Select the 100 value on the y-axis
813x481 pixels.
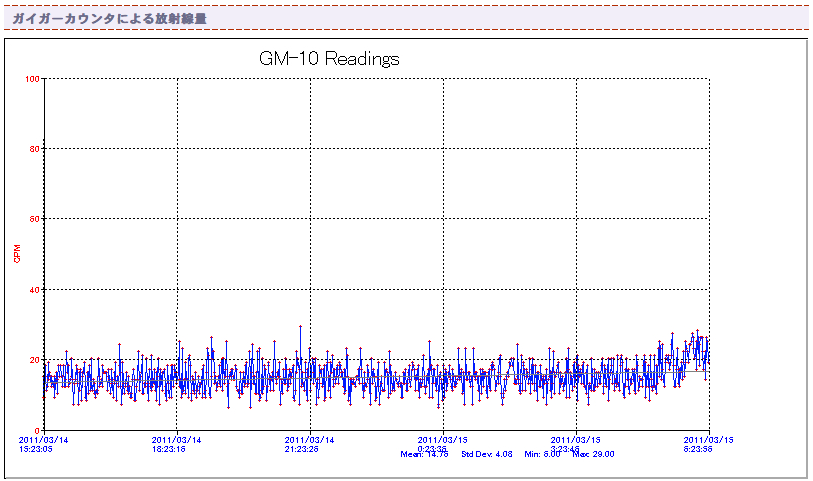coord(33,78)
